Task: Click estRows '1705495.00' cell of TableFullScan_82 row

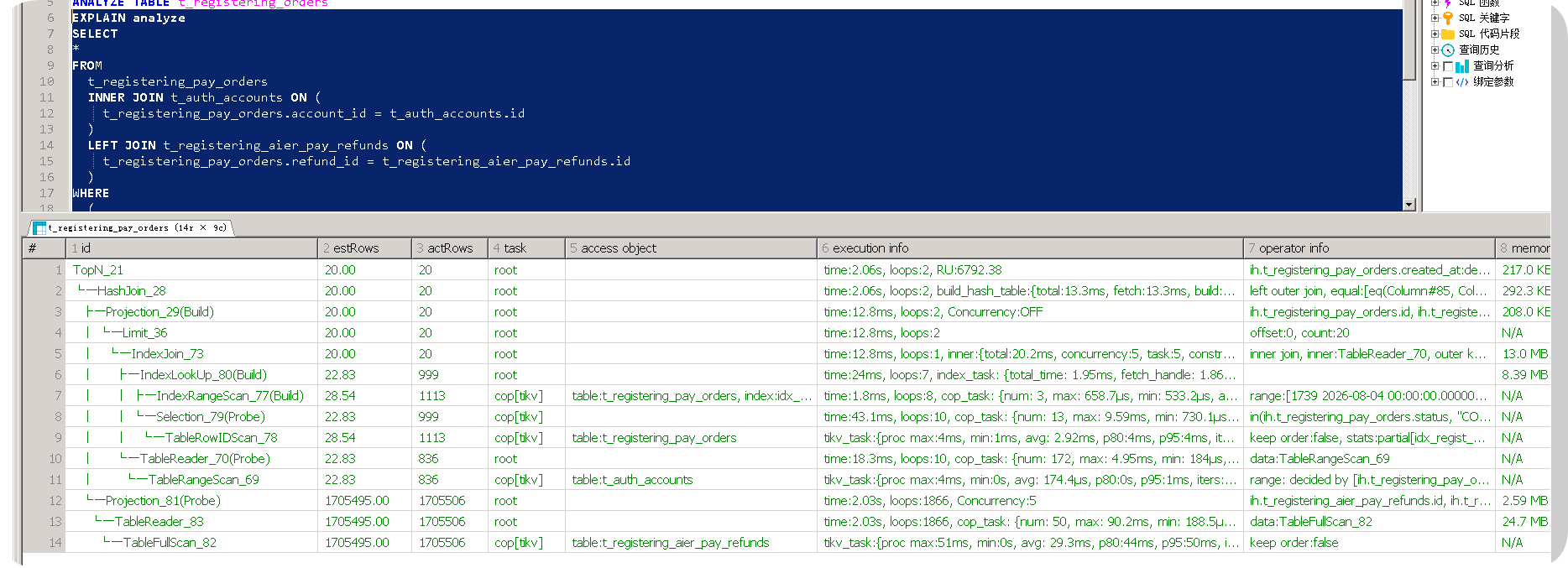Action: [364, 543]
